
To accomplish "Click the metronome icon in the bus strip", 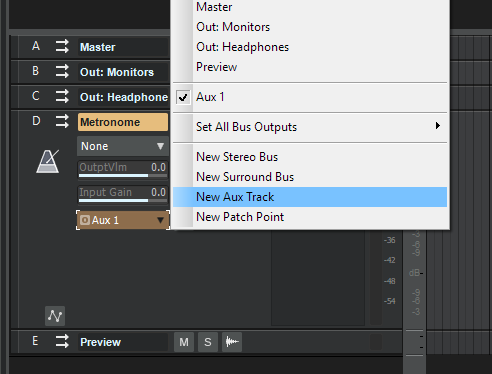I will click(x=48, y=161).
